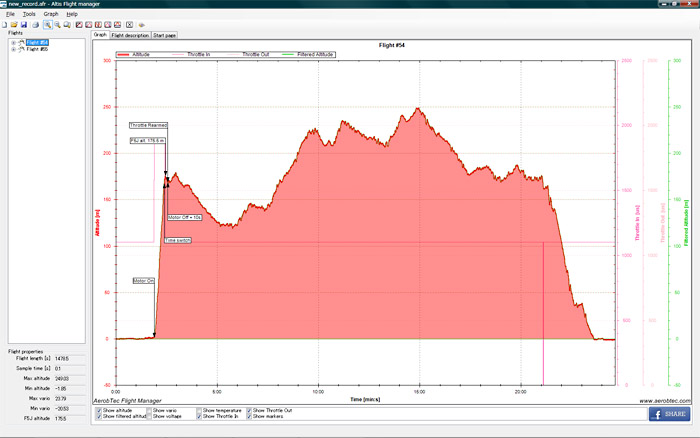Click the 'Flight #54' graph title
The height and width of the screenshot is (438, 700).
click(392, 46)
